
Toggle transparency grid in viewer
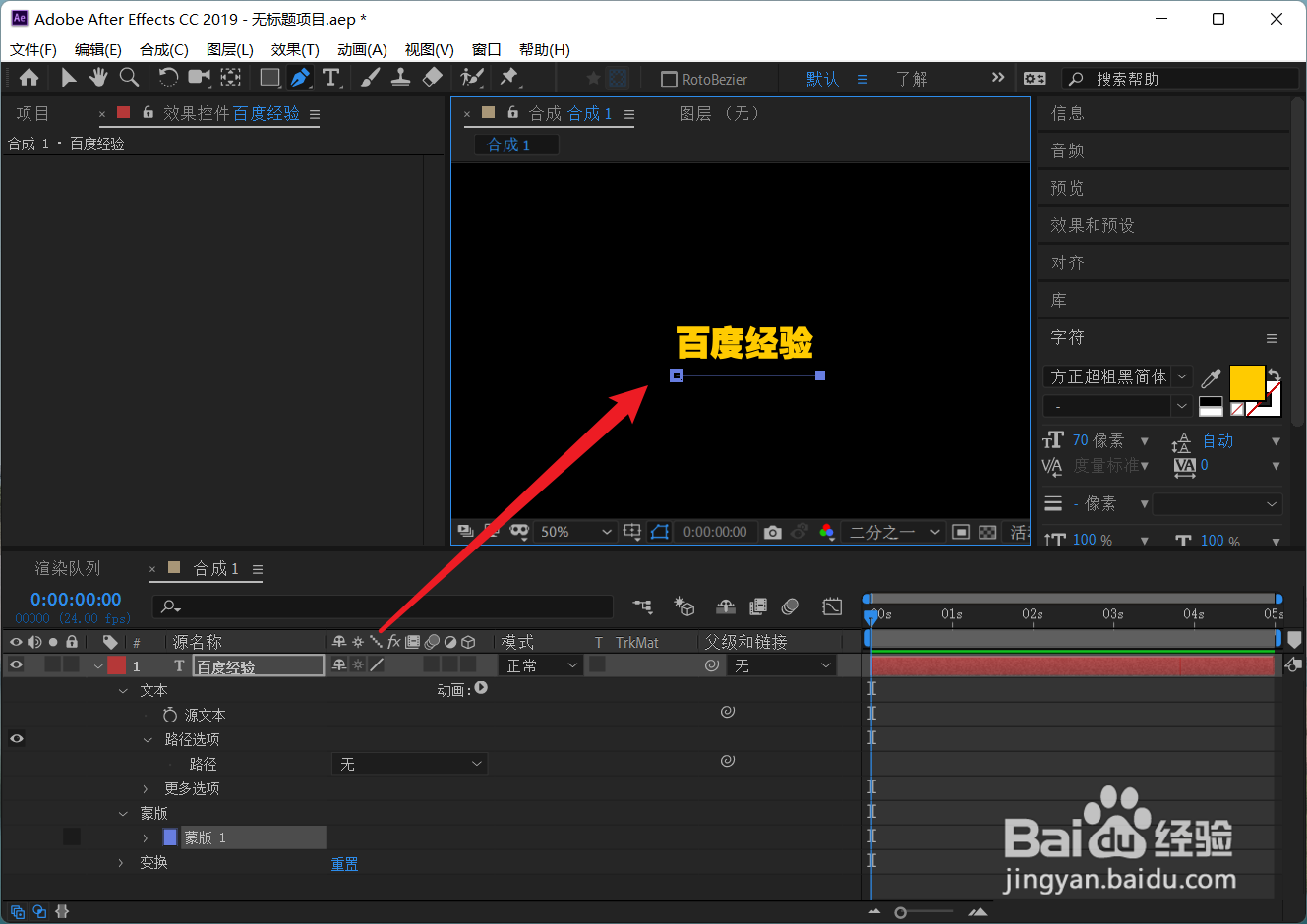click(x=988, y=532)
